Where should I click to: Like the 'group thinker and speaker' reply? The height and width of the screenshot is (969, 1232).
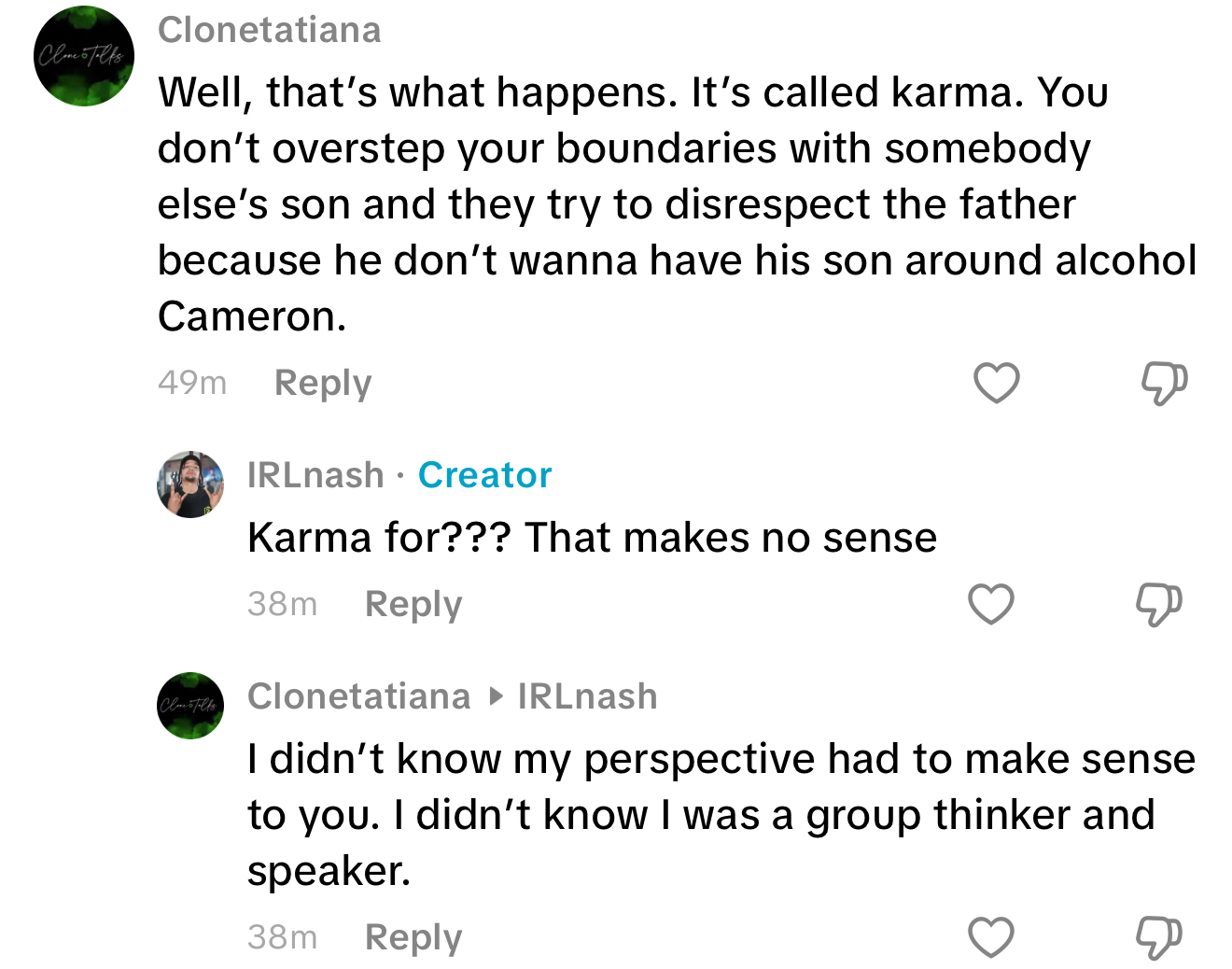[x=990, y=937]
